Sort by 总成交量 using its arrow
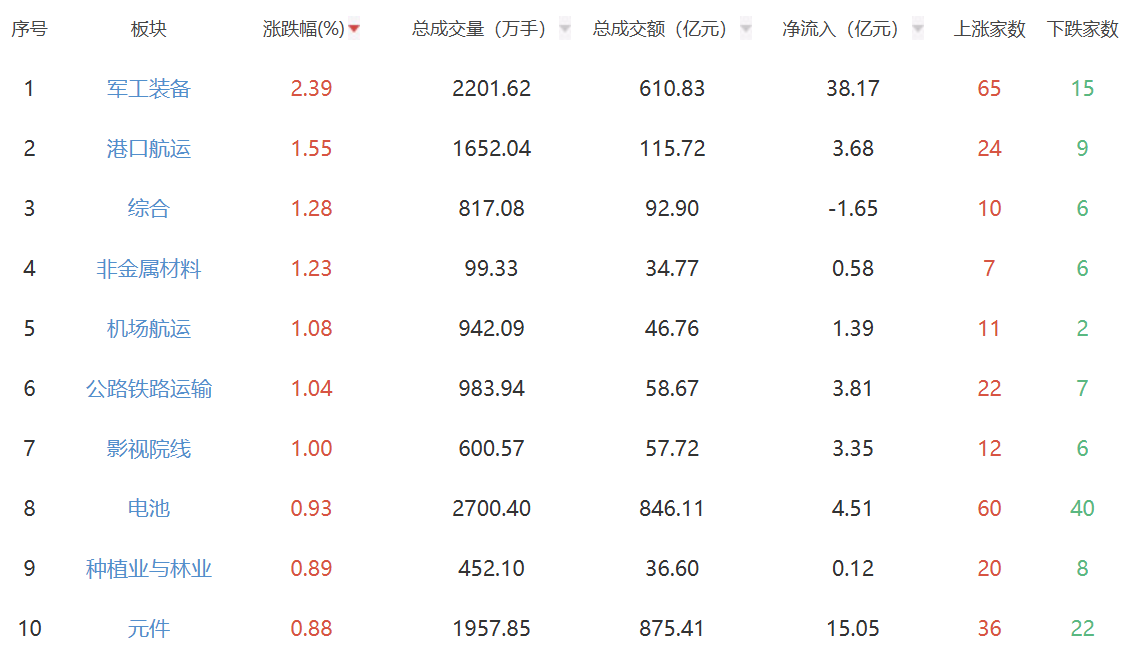 click(x=565, y=30)
